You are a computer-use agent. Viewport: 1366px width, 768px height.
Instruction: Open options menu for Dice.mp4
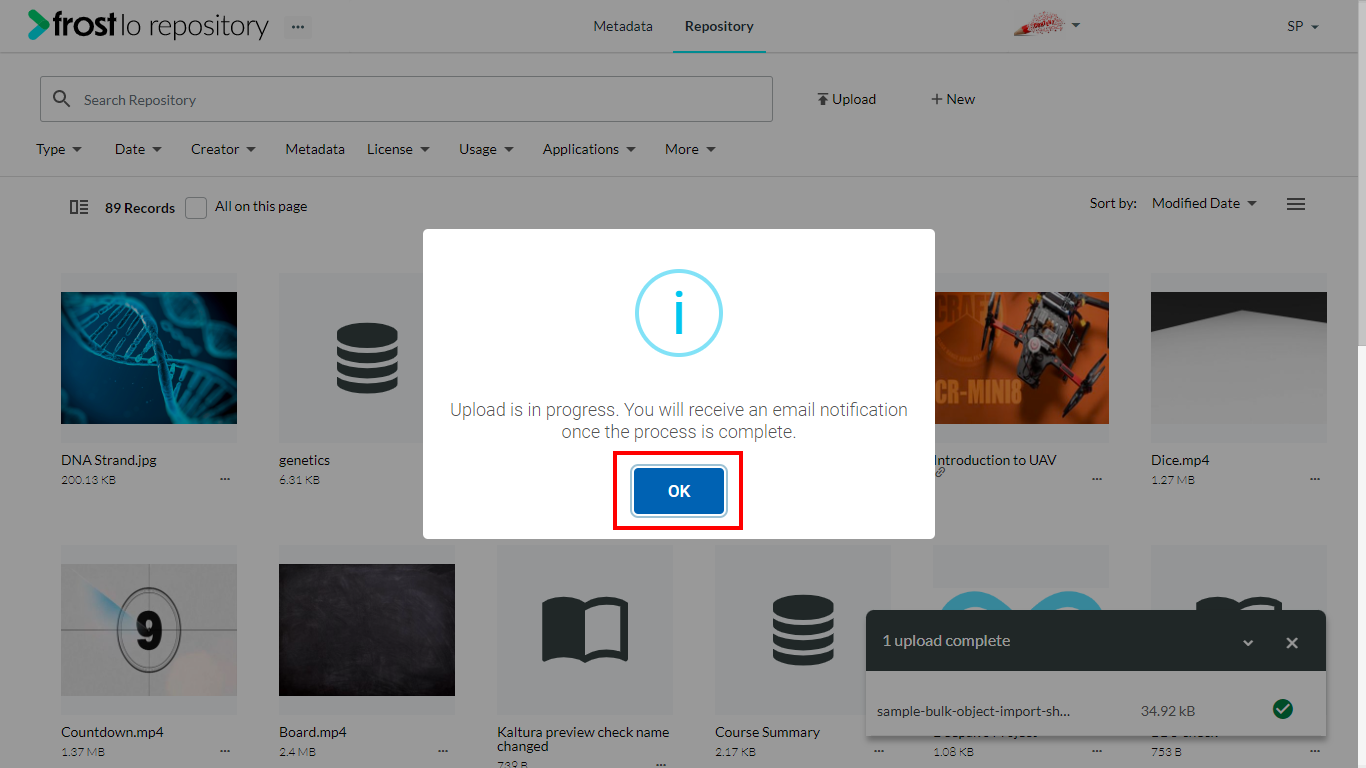[x=1315, y=479]
